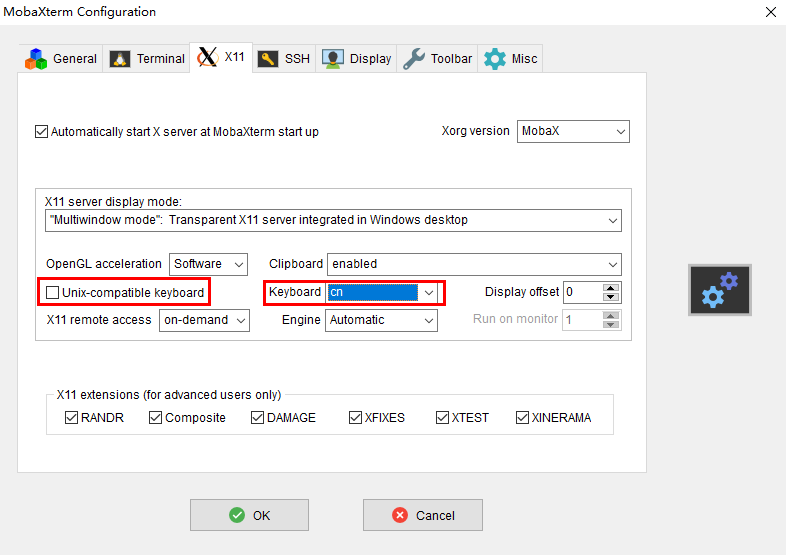The width and height of the screenshot is (786, 555).
Task: Decrease the Display offset value
Action: (x=611, y=297)
